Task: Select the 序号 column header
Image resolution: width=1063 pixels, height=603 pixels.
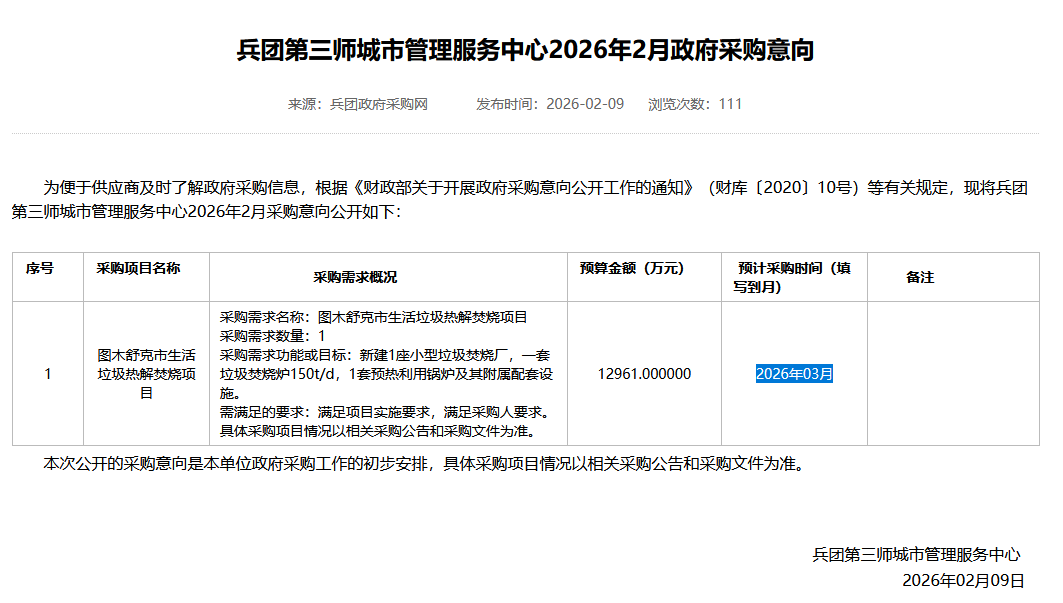Action: (x=40, y=269)
